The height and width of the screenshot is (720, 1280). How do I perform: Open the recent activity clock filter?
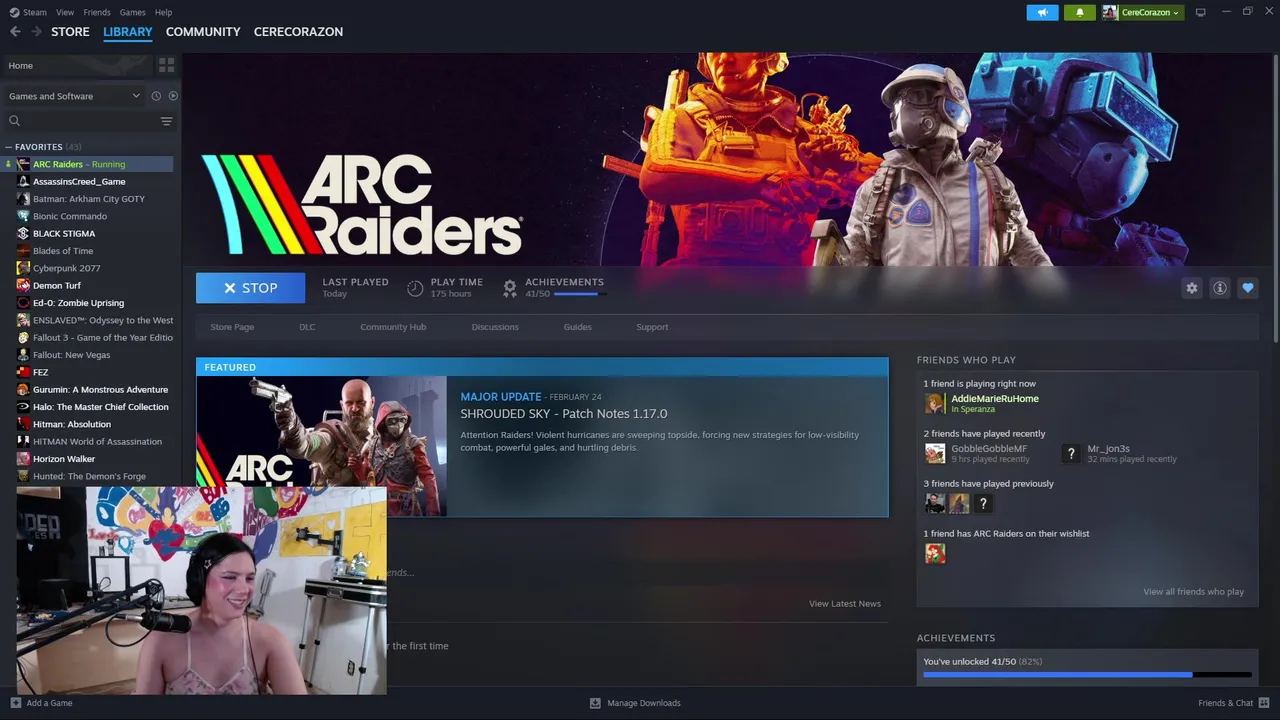(156, 96)
